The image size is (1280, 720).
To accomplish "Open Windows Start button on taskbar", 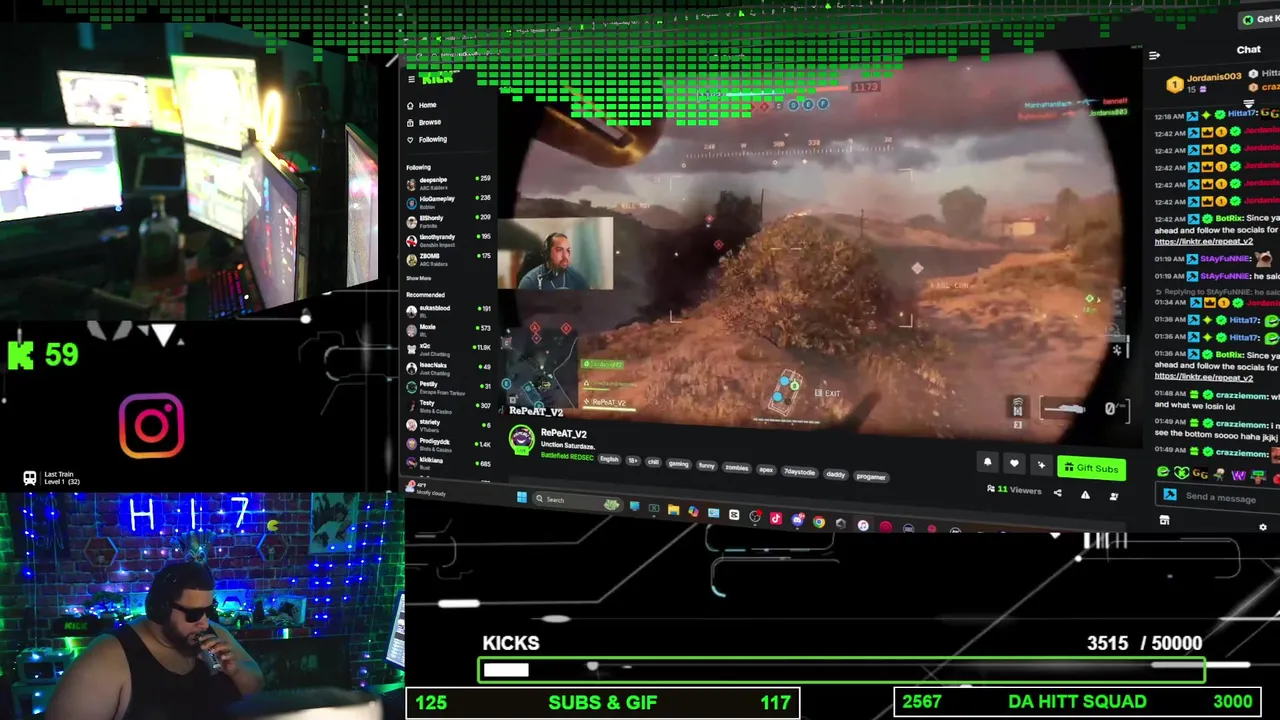I will click(521, 497).
